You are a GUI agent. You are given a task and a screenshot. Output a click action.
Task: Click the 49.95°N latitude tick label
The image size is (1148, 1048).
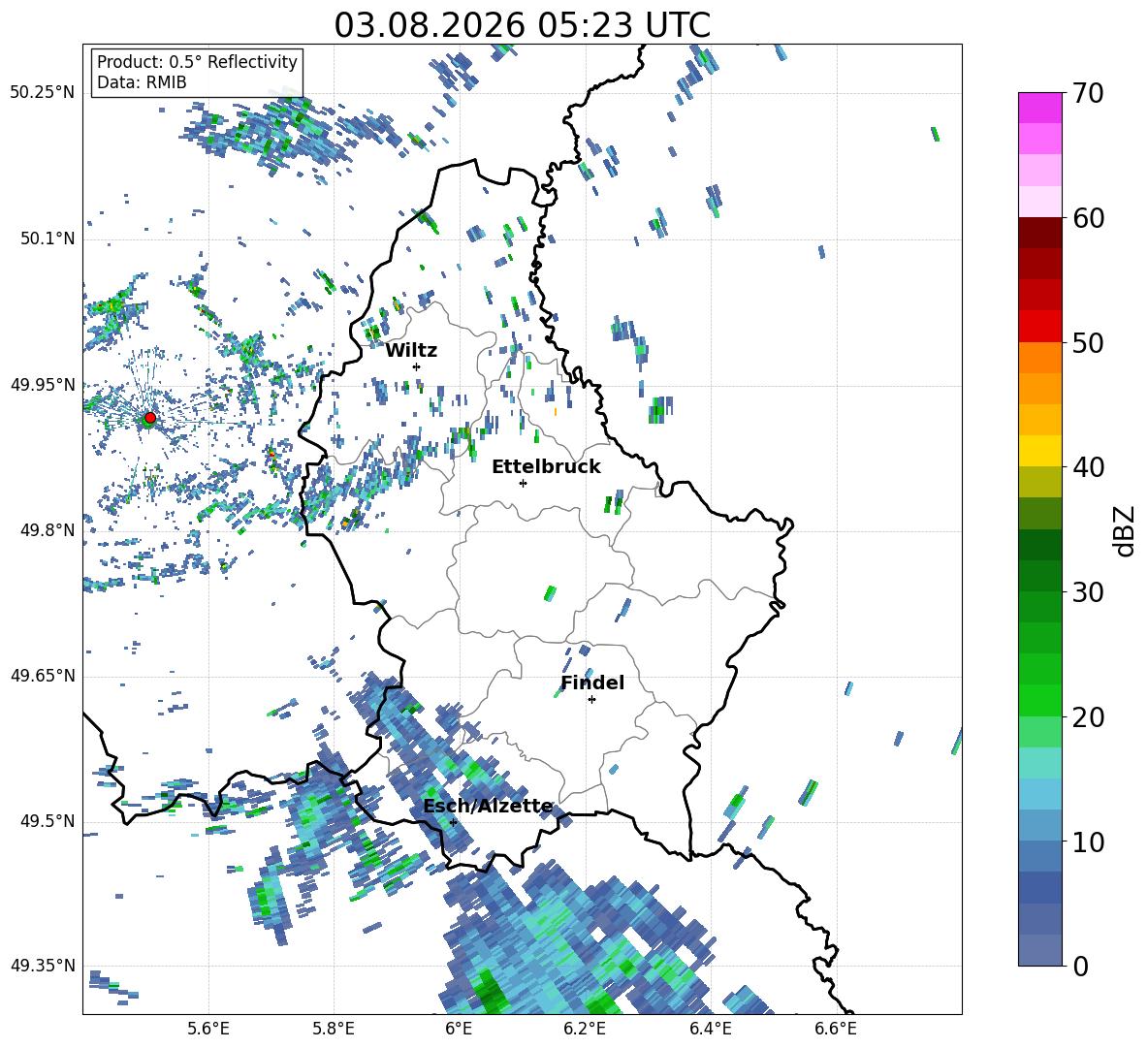(x=43, y=385)
